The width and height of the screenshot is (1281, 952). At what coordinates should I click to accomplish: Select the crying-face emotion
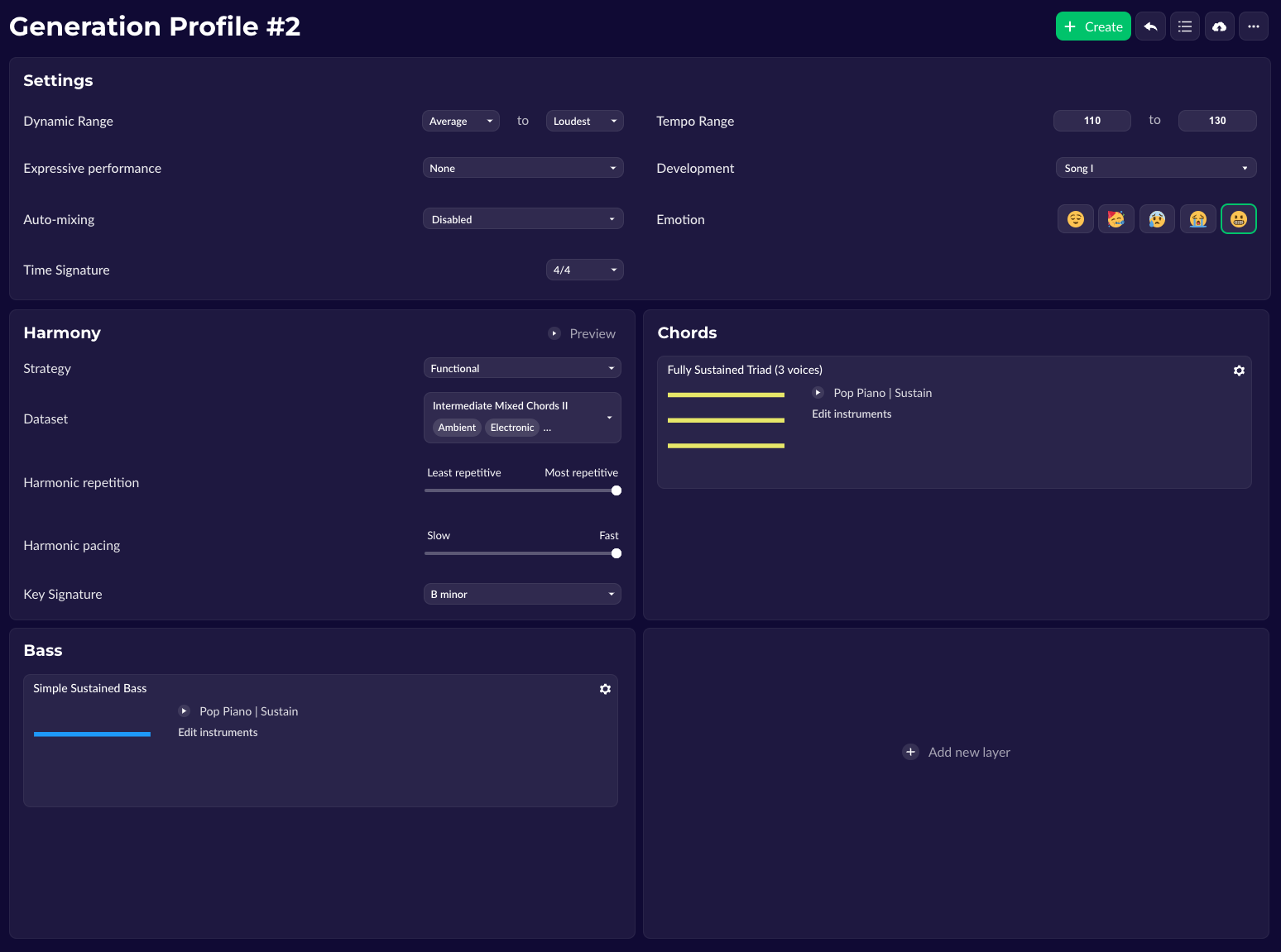[x=1197, y=219]
